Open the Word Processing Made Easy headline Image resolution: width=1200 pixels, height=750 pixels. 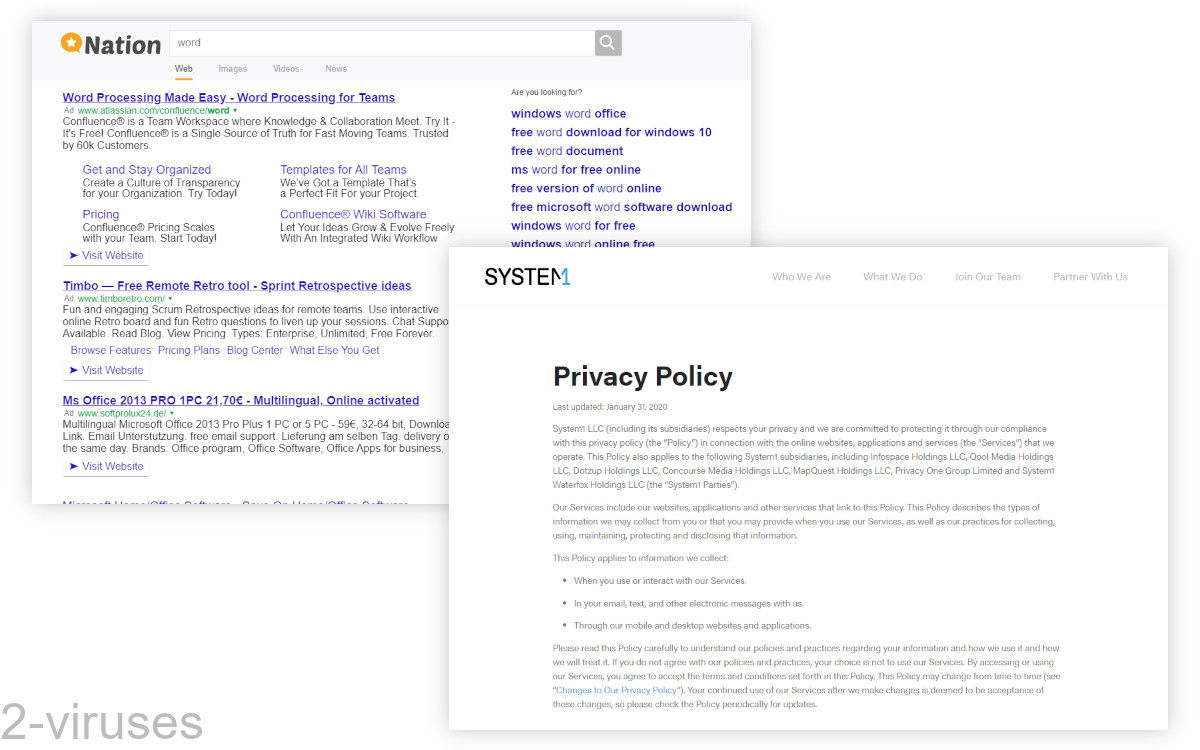[228, 97]
